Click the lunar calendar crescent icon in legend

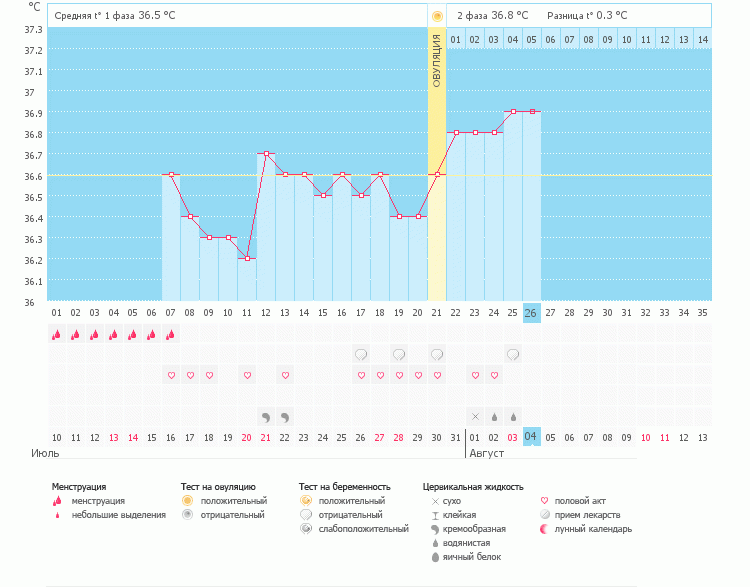tap(544, 529)
